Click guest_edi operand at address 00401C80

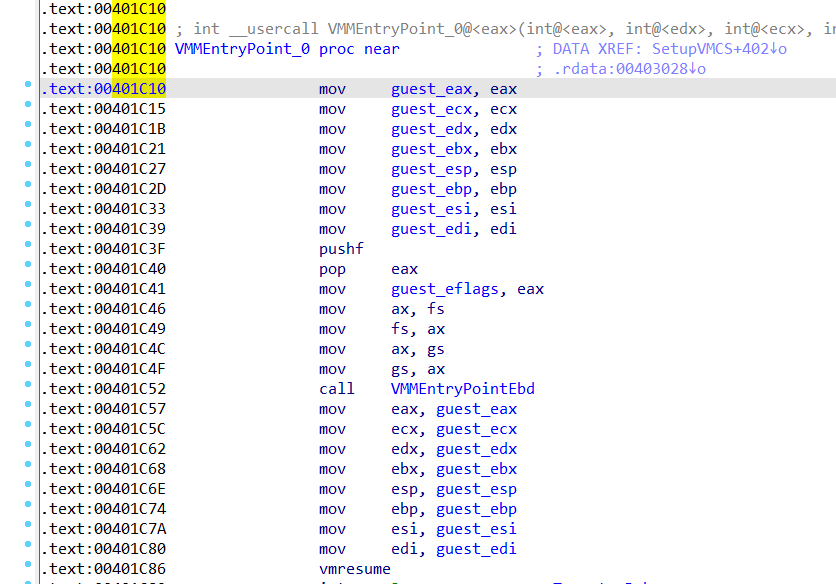coord(476,549)
